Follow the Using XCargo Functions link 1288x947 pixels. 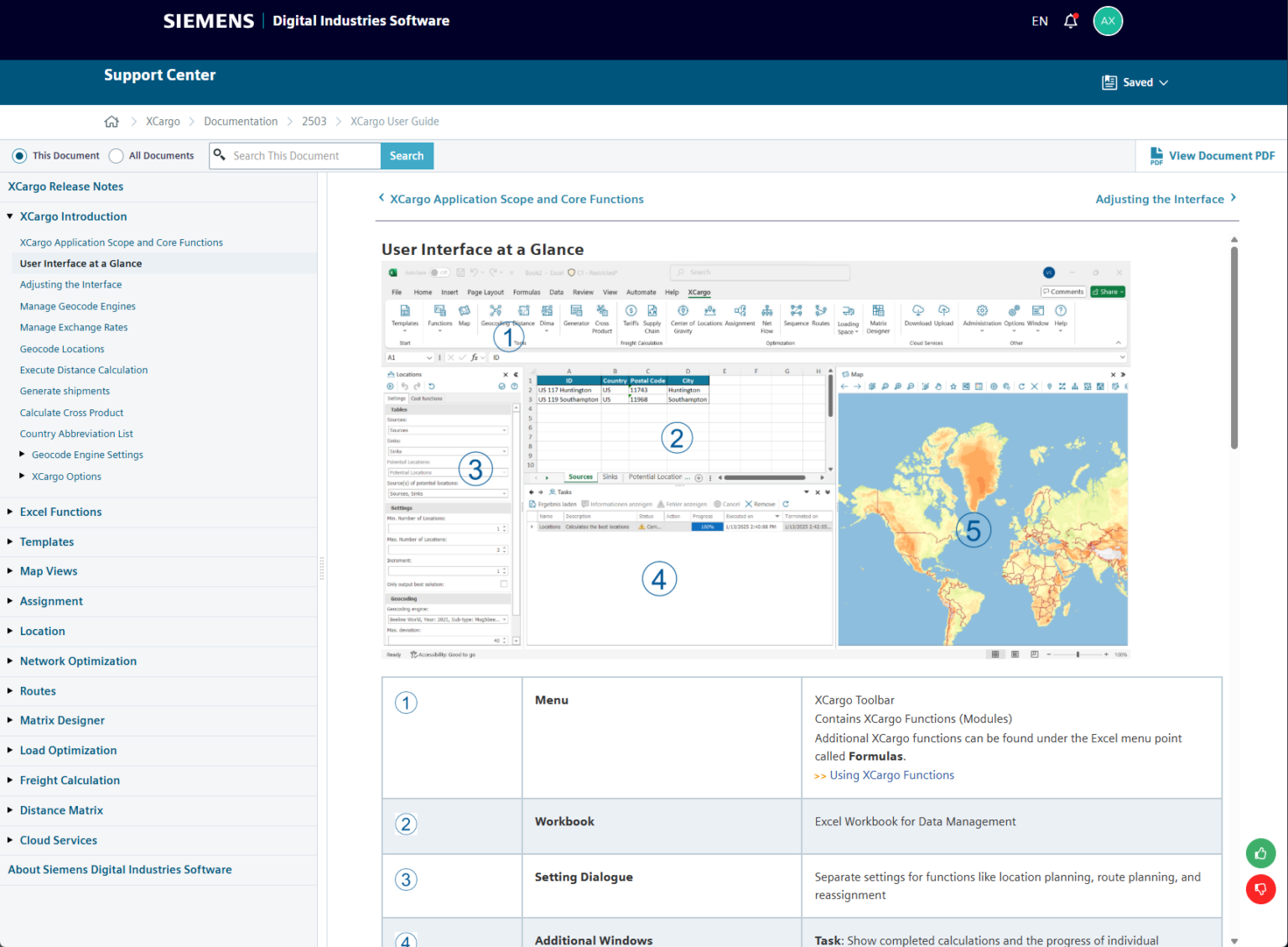[891, 774]
